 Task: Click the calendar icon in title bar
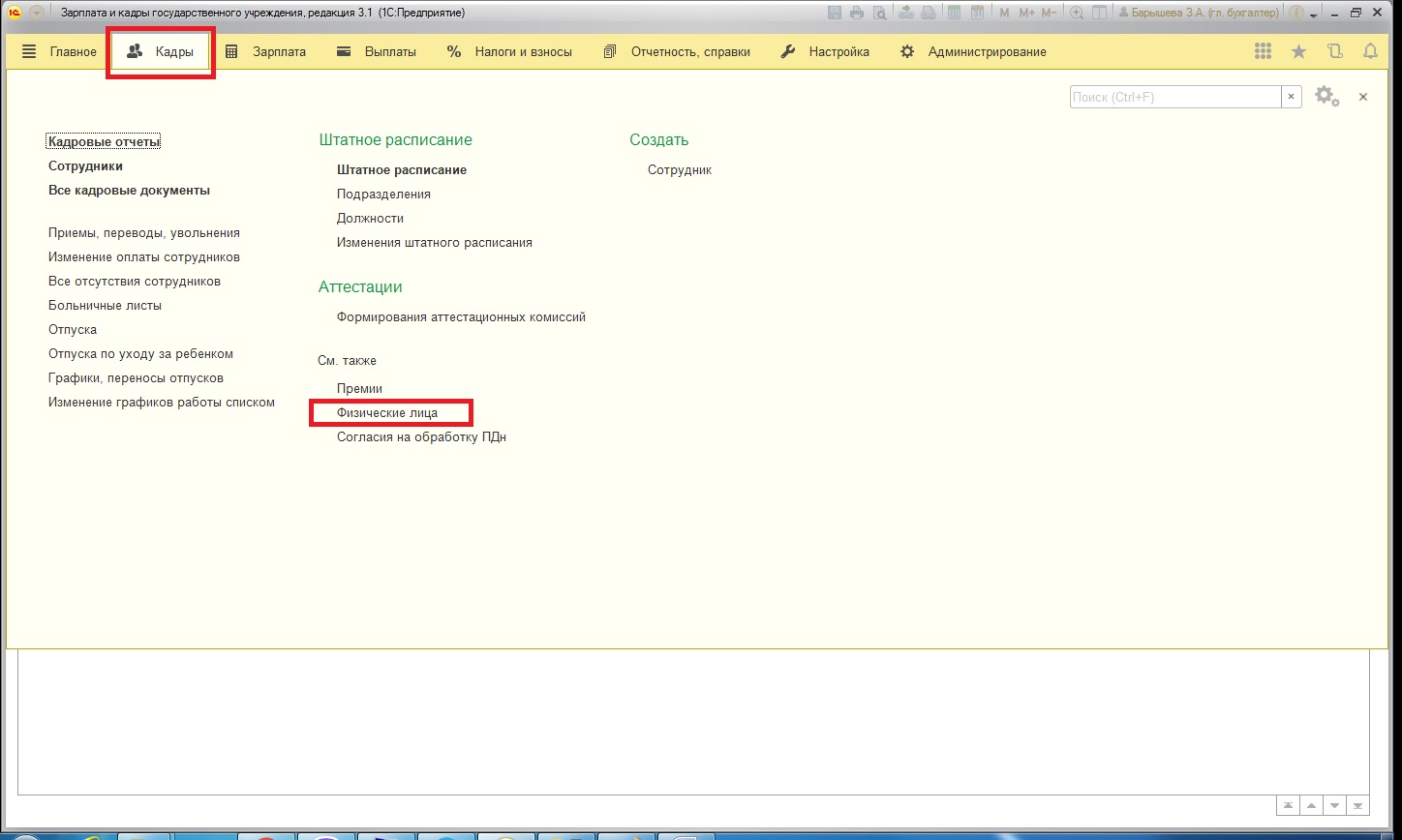(977, 13)
